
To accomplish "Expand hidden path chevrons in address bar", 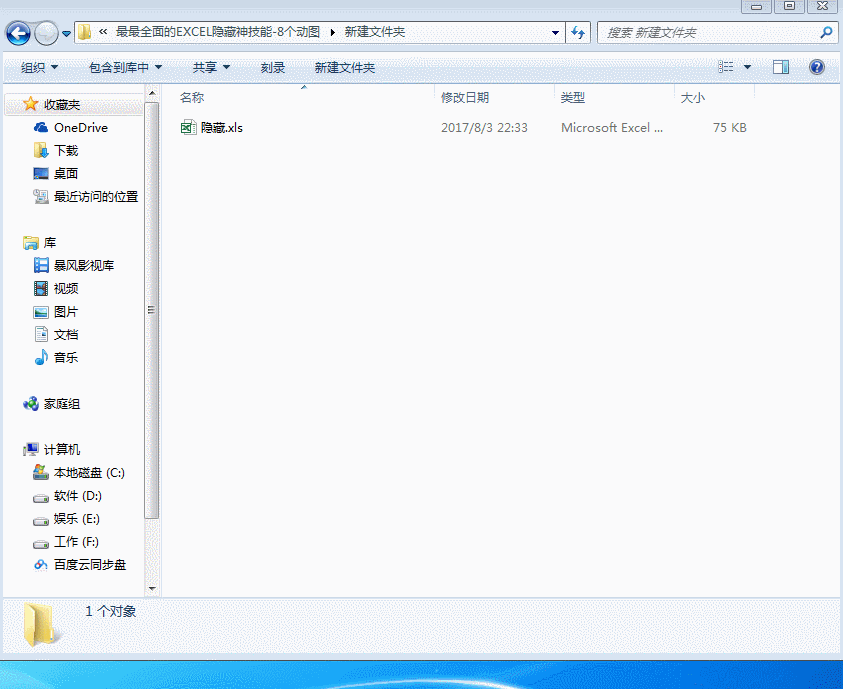I will 103,32.
